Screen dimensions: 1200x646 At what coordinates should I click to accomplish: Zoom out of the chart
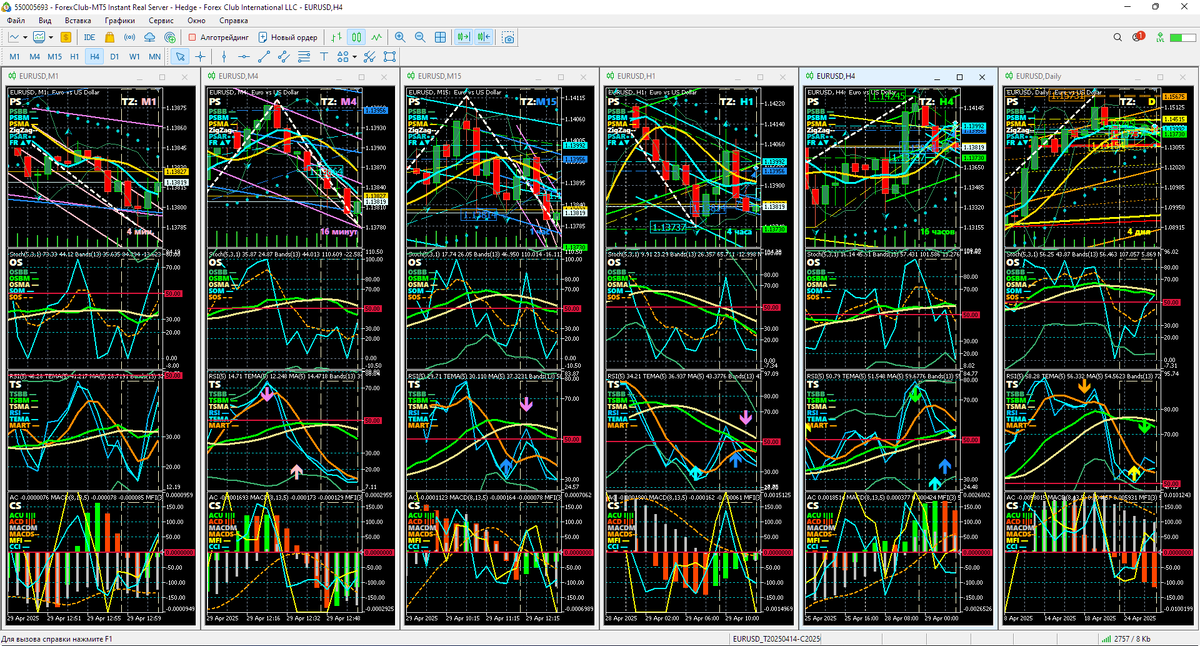click(420, 37)
